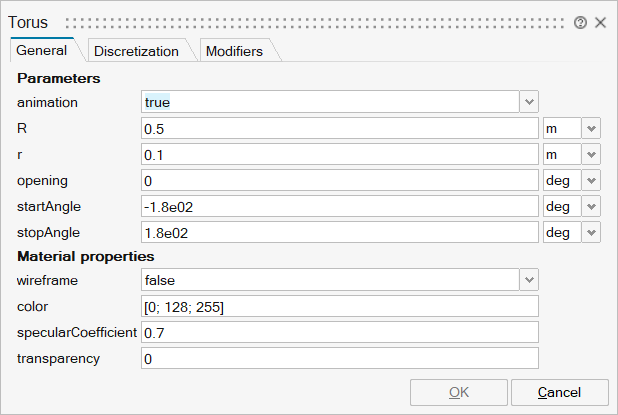The width and height of the screenshot is (618, 415).
Task: Edit the color value field
Action: pyautogui.click(x=340, y=307)
